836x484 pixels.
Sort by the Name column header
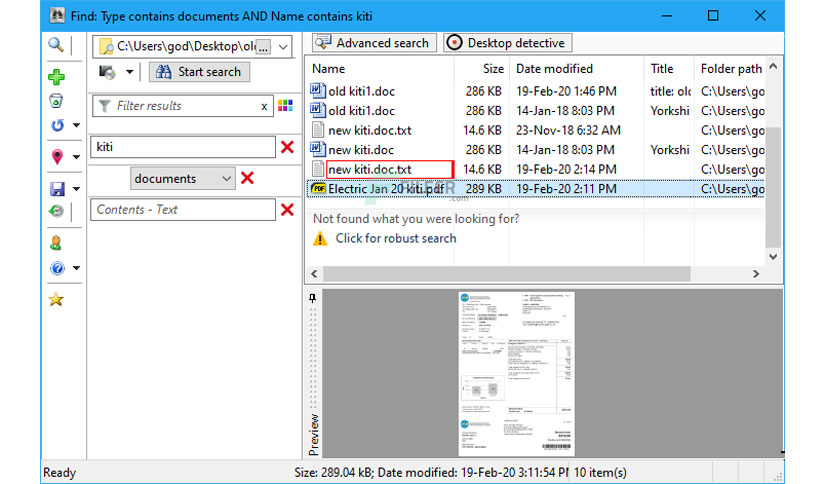328,69
